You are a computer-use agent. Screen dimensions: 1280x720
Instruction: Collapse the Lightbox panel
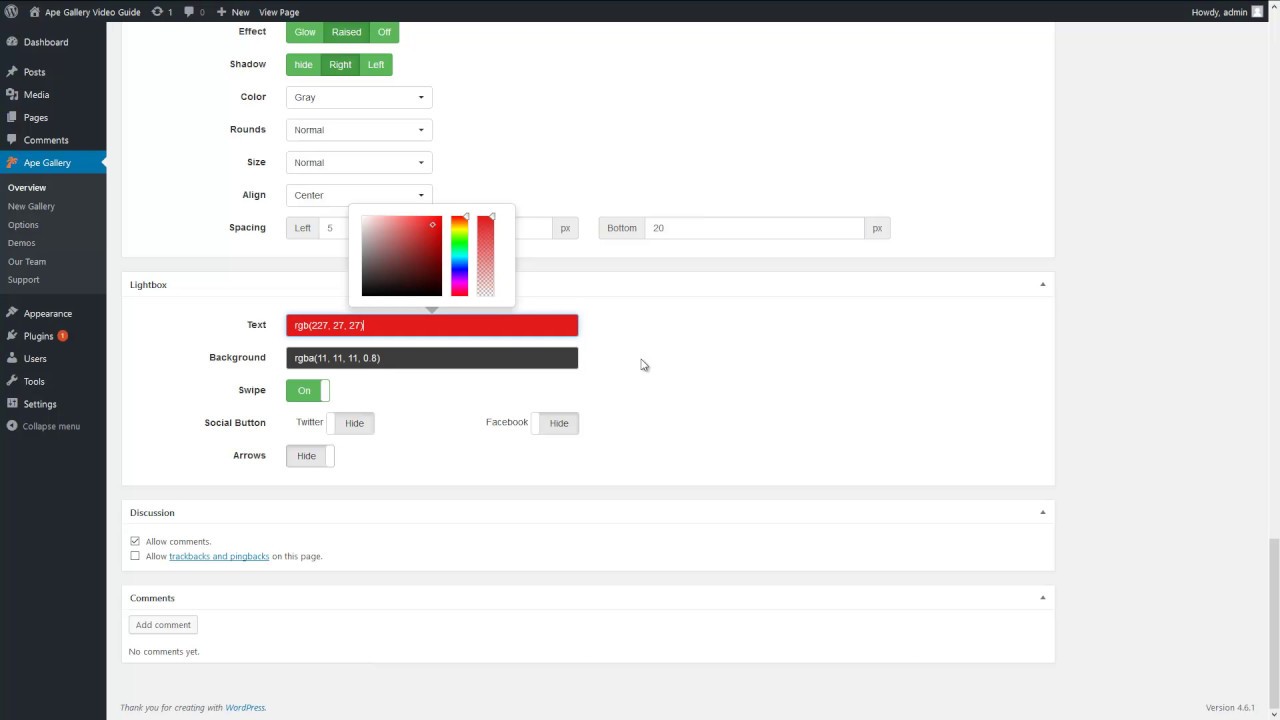1042,285
